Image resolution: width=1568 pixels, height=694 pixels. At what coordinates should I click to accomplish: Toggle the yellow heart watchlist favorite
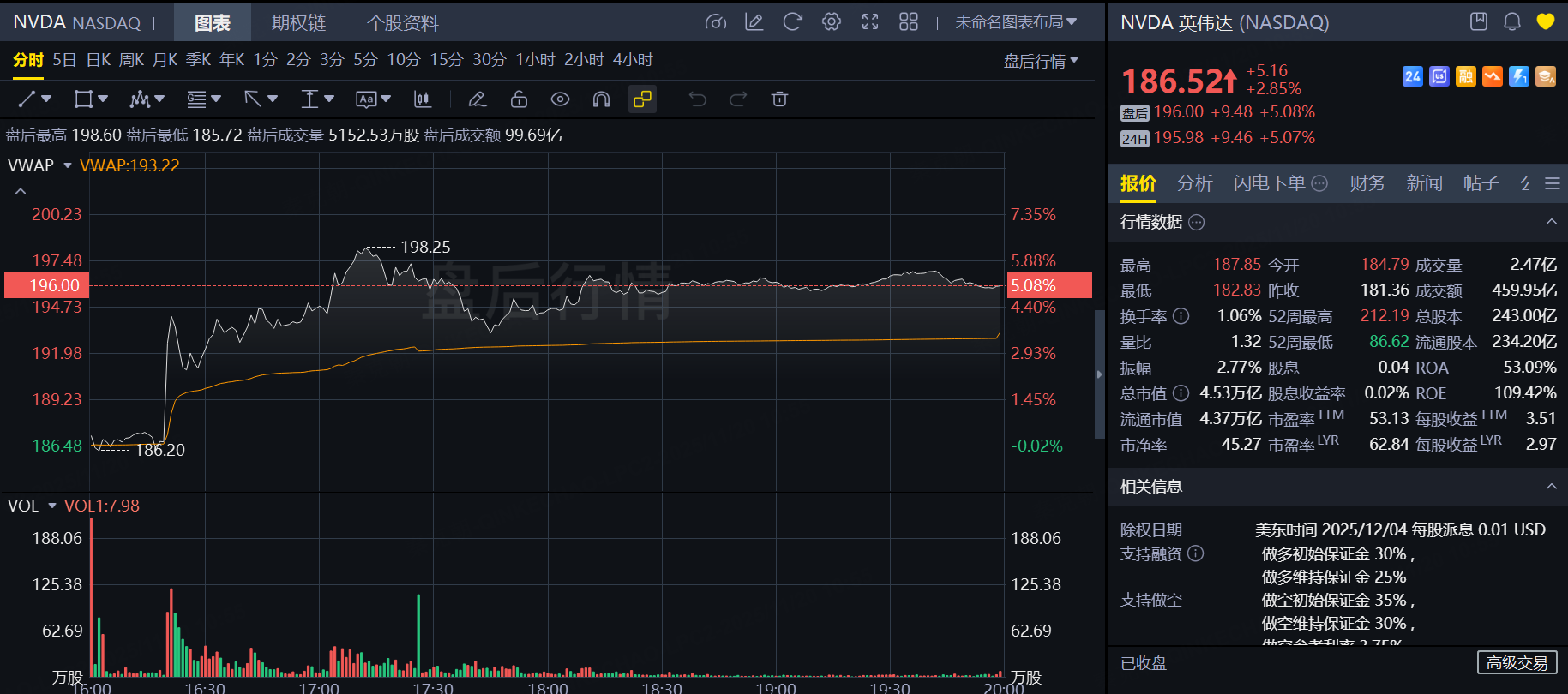pos(1545,22)
